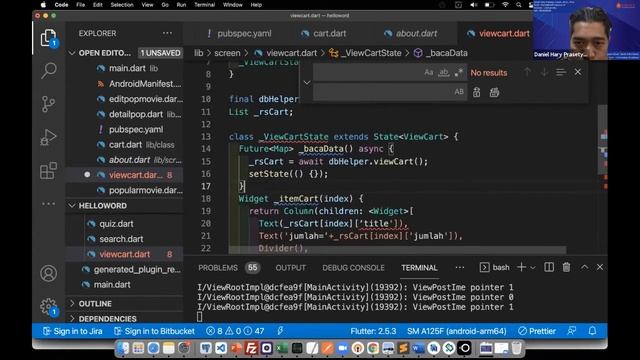Open the Terminal menu in menu bar
640x360 pixels.
click(204, 5)
